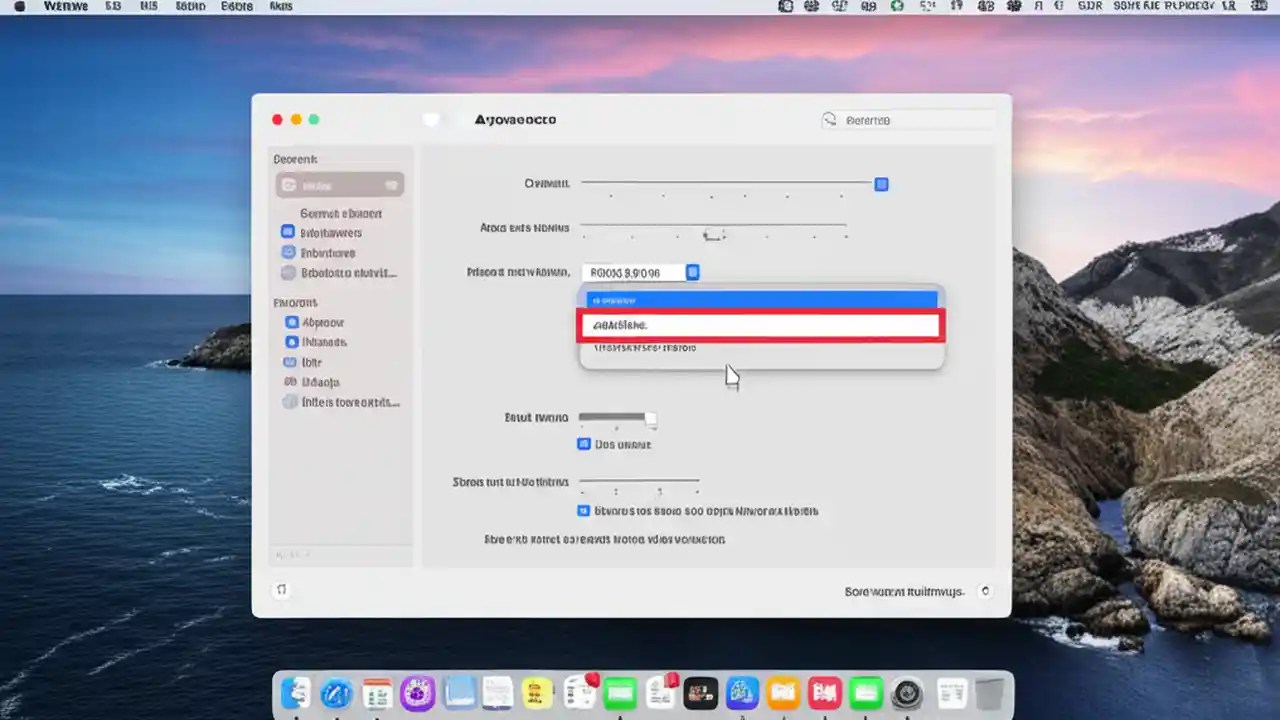
Task: Click the back arrow at the window's bottom left
Action: (x=282, y=590)
